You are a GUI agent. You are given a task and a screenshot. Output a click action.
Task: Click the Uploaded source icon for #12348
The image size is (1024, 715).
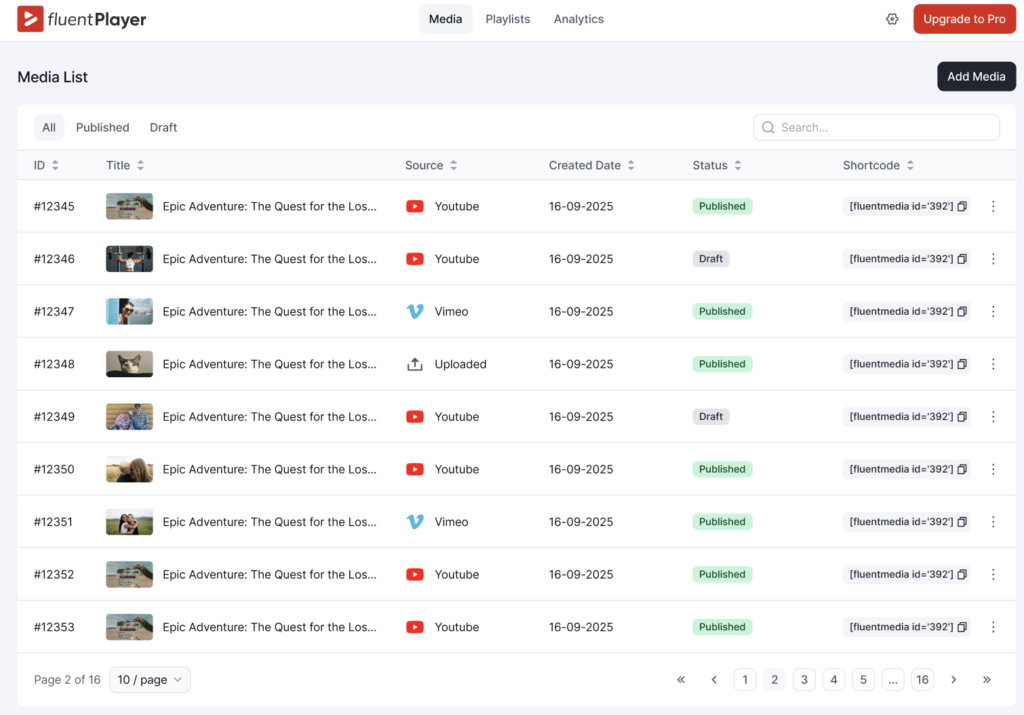(415, 364)
